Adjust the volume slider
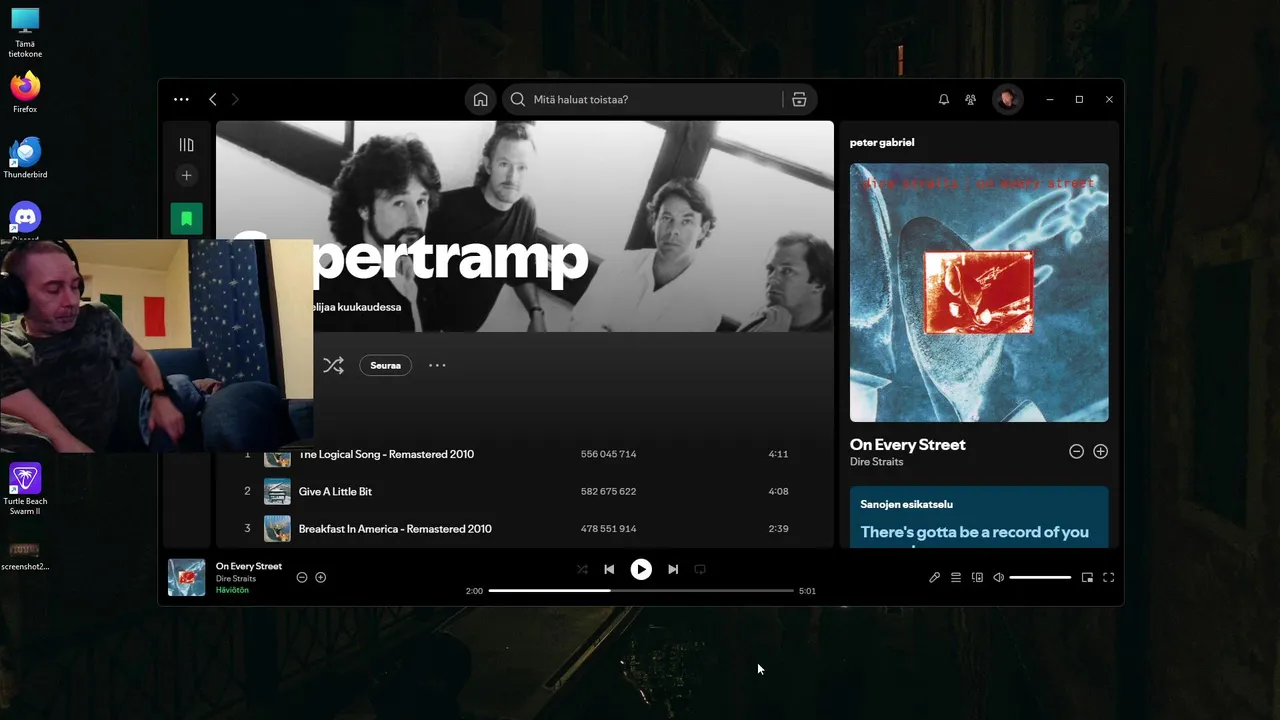This screenshot has height=720, width=1280. point(1040,577)
